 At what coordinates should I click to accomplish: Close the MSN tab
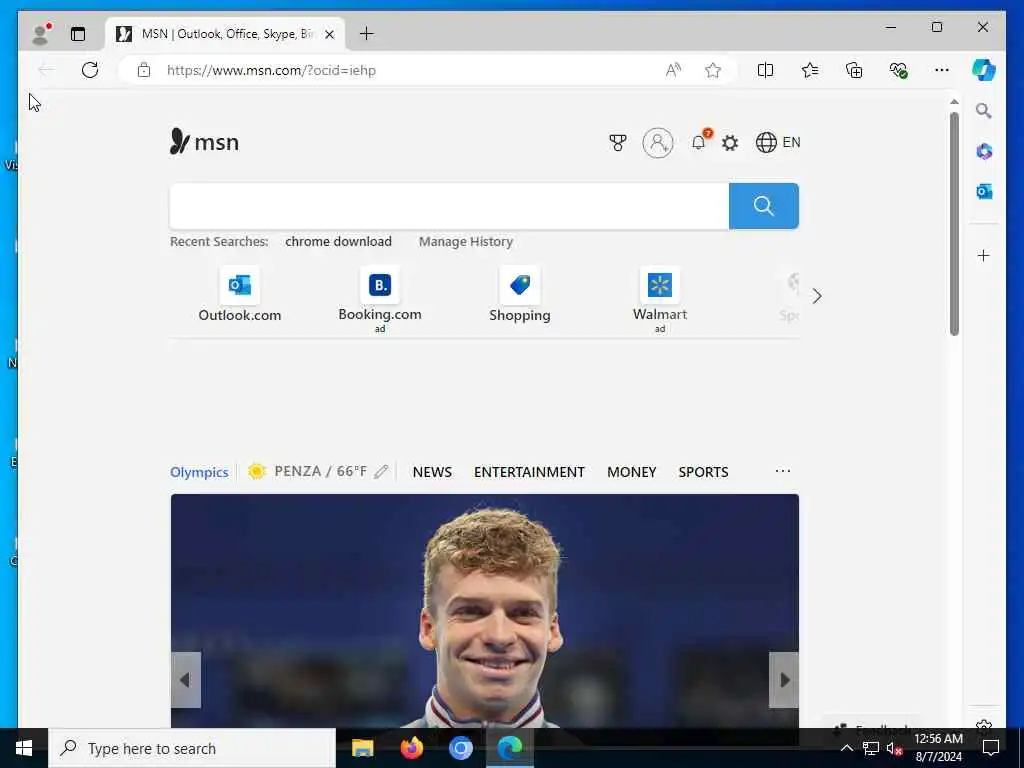pos(330,34)
